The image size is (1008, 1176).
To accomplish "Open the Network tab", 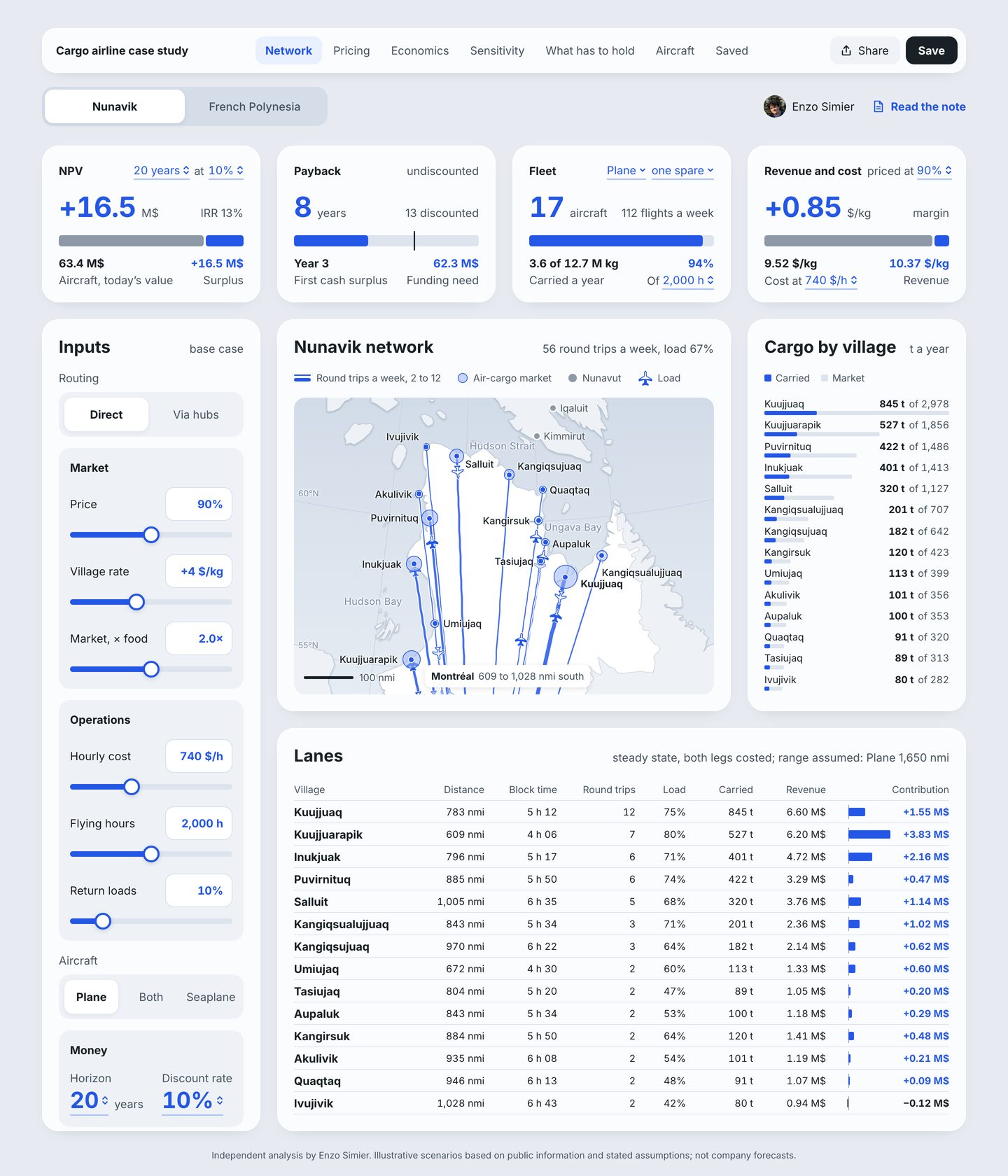I will [288, 50].
